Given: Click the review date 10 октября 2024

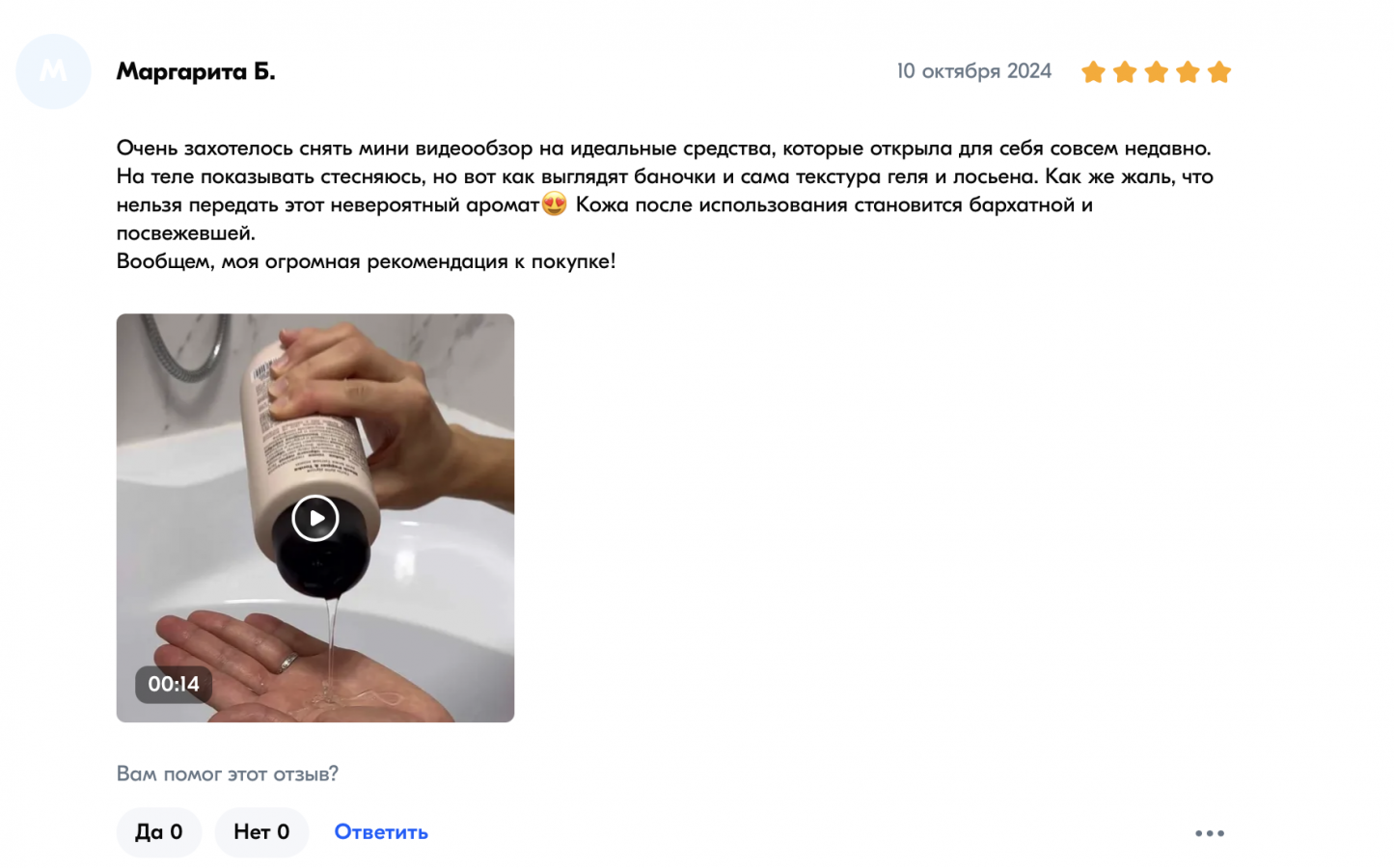Looking at the screenshot, I should pyautogui.click(x=974, y=71).
